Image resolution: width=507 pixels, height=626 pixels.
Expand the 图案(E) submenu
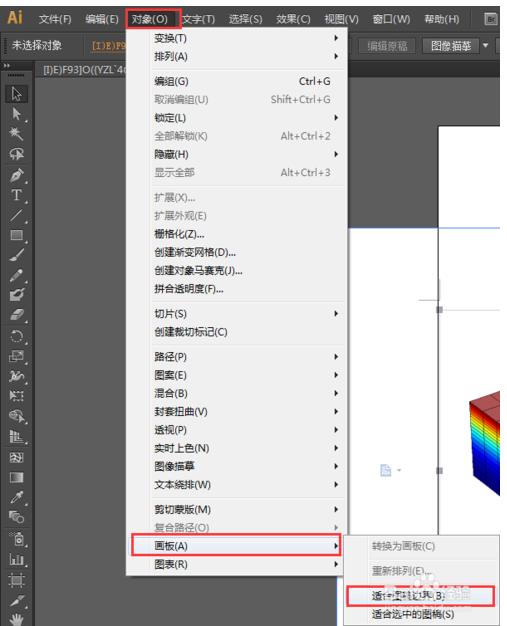coord(237,375)
